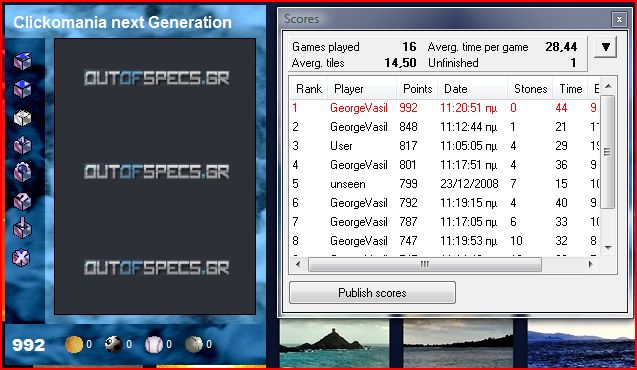Click the Publish scores button
Viewport: 637px width, 370px height.
pos(372,292)
